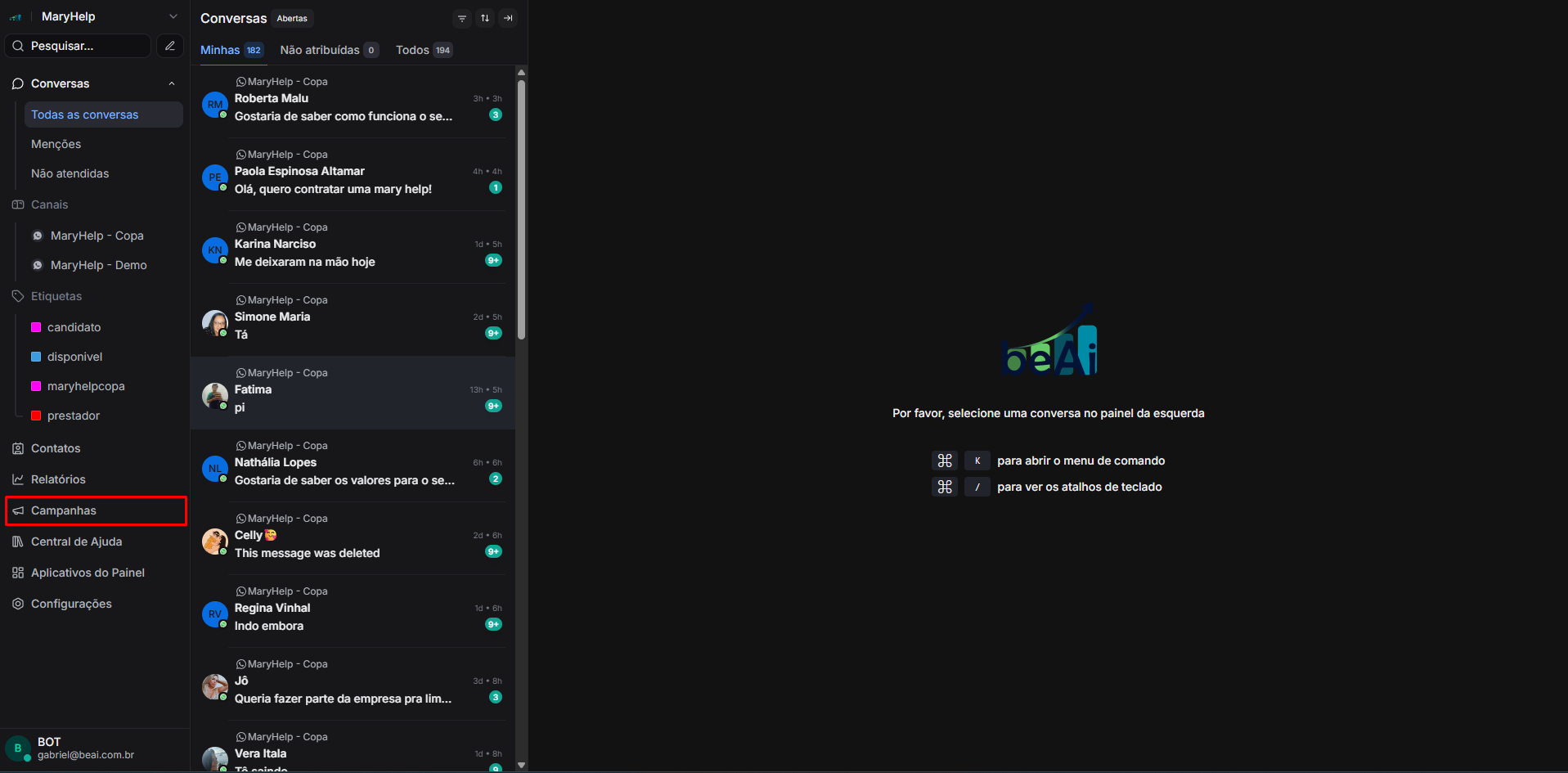The height and width of the screenshot is (773, 1568).
Task: Select the MaryHelp - Demo channel
Action: [x=98, y=265]
